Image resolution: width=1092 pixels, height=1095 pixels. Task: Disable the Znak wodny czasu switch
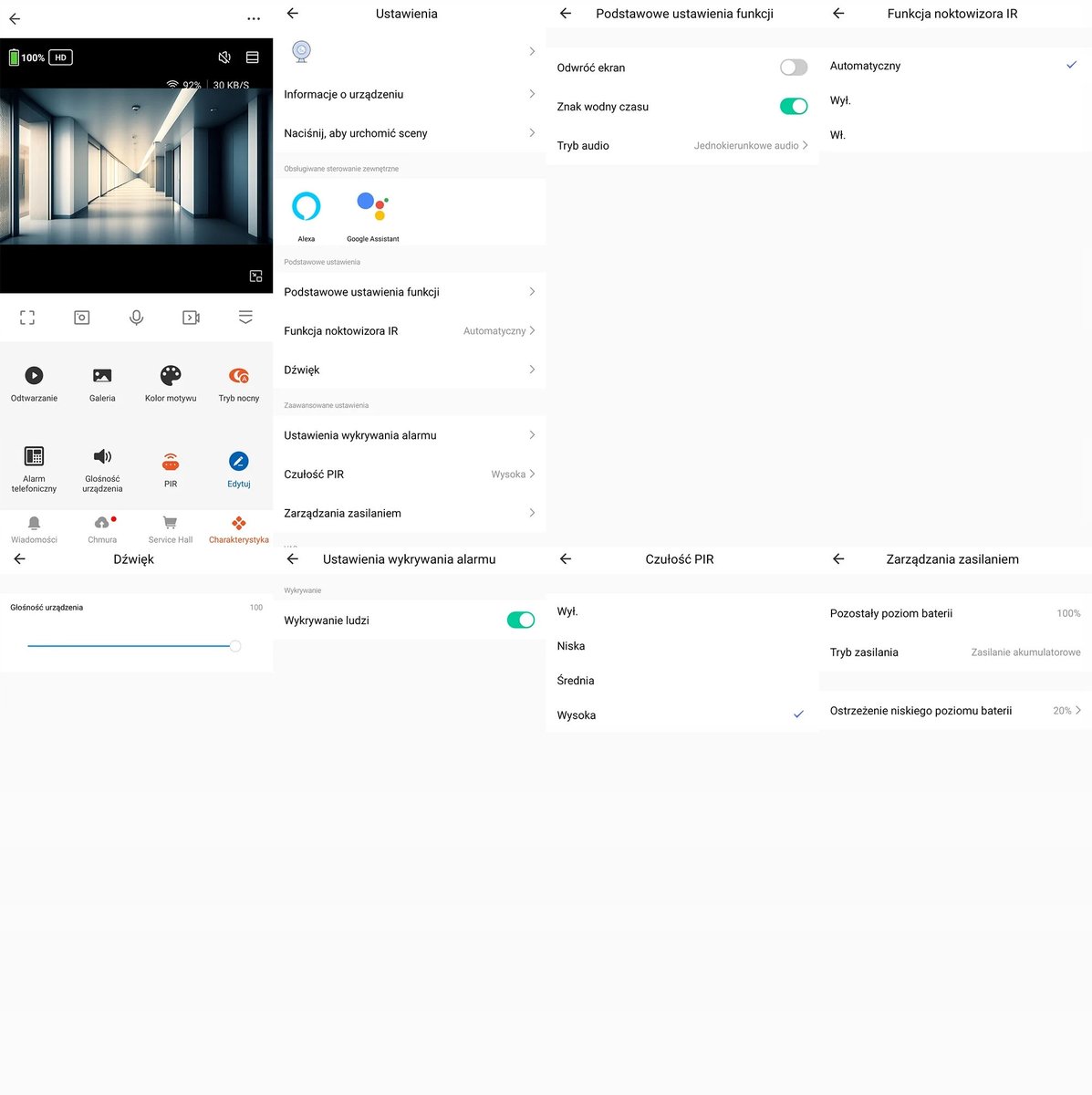[x=793, y=107]
